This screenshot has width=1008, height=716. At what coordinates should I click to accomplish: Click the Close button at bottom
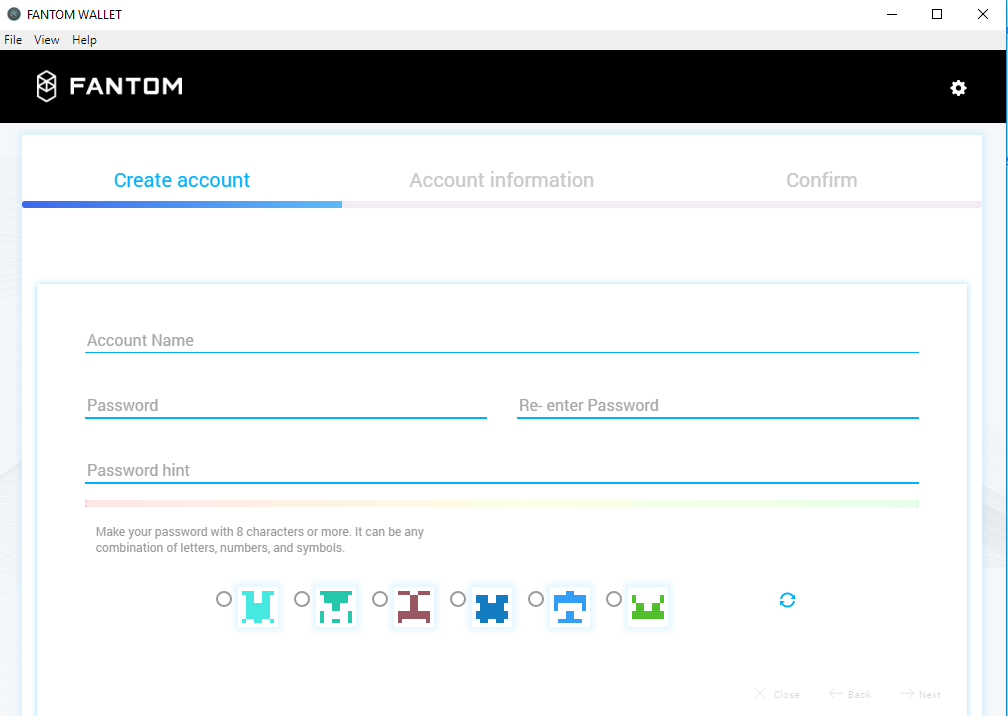point(777,694)
